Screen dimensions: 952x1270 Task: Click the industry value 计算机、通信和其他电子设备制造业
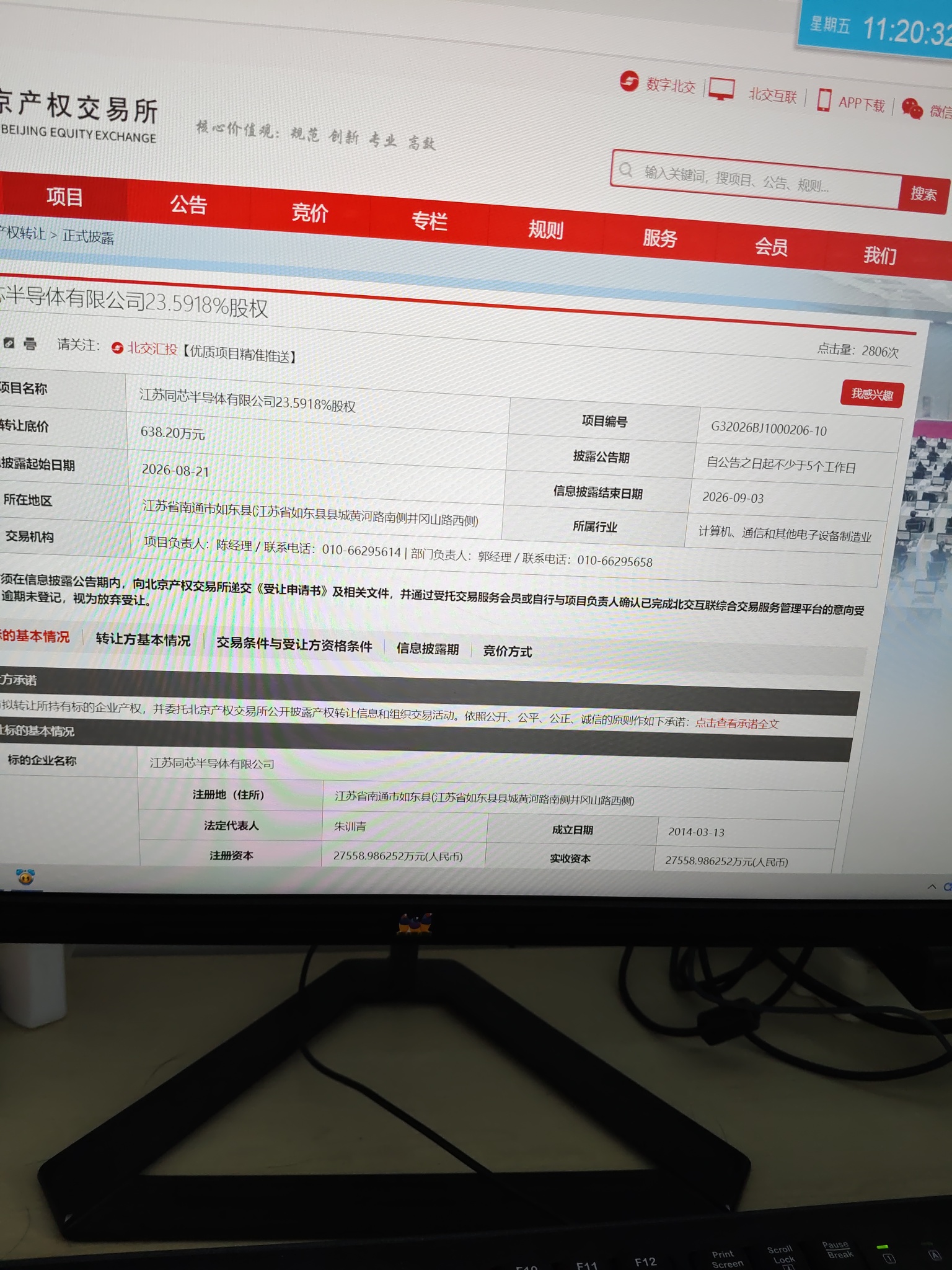(784, 533)
